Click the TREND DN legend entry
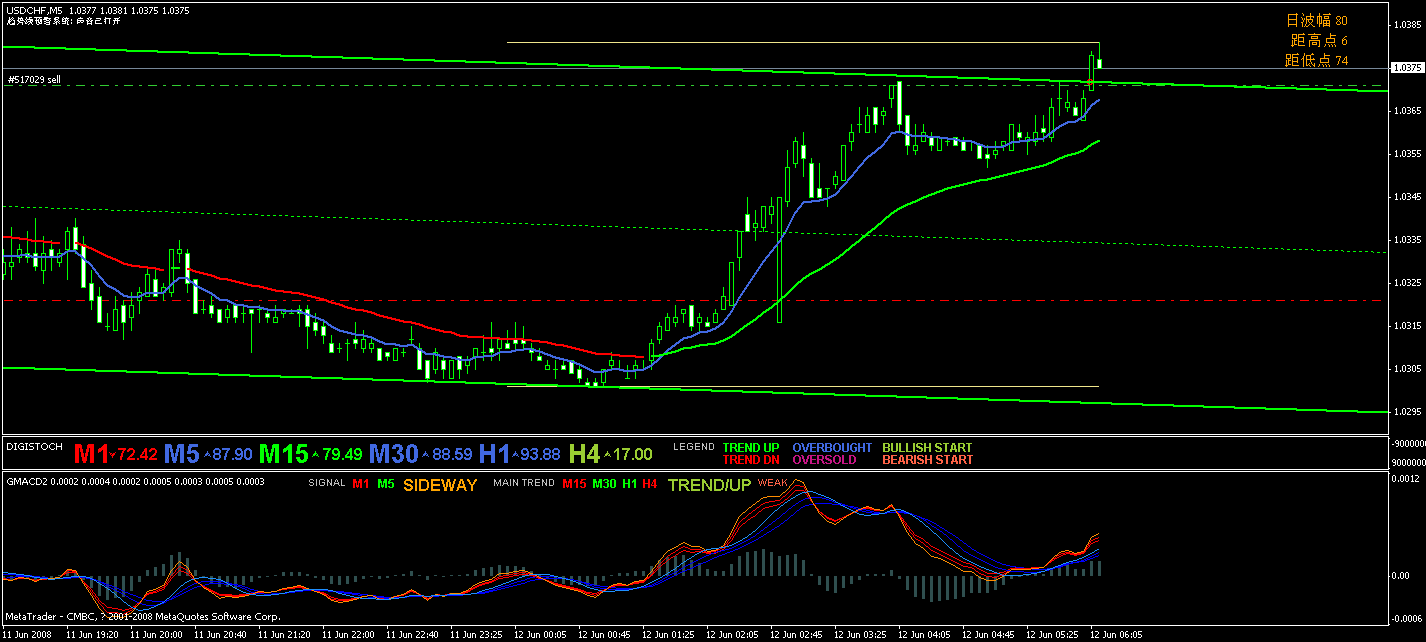Image resolution: width=1426 pixels, height=642 pixels. (751, 460)
